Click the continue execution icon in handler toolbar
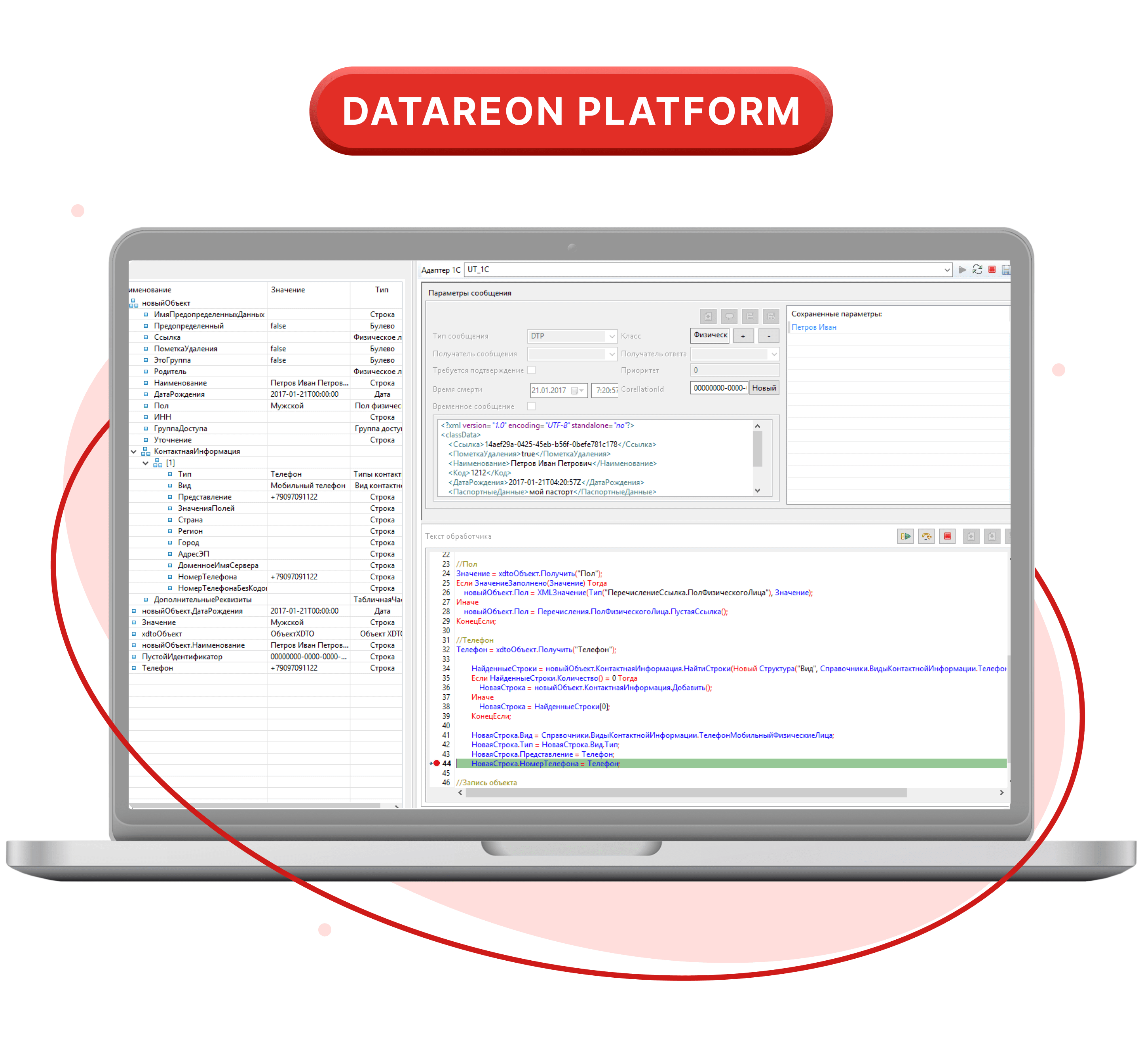Screen dimensions: 1142x1064 pyautogui.click(x=905, y=536)
